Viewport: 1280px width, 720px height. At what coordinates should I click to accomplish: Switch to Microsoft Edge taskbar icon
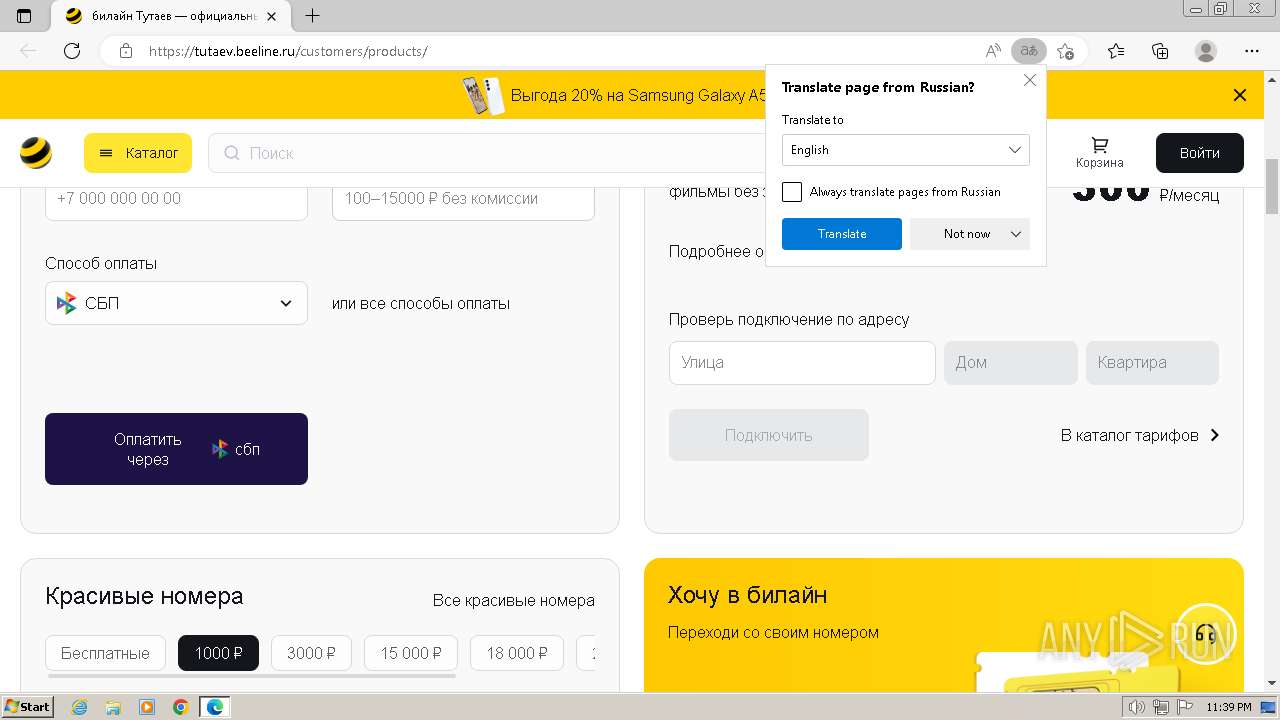[215, 707]
